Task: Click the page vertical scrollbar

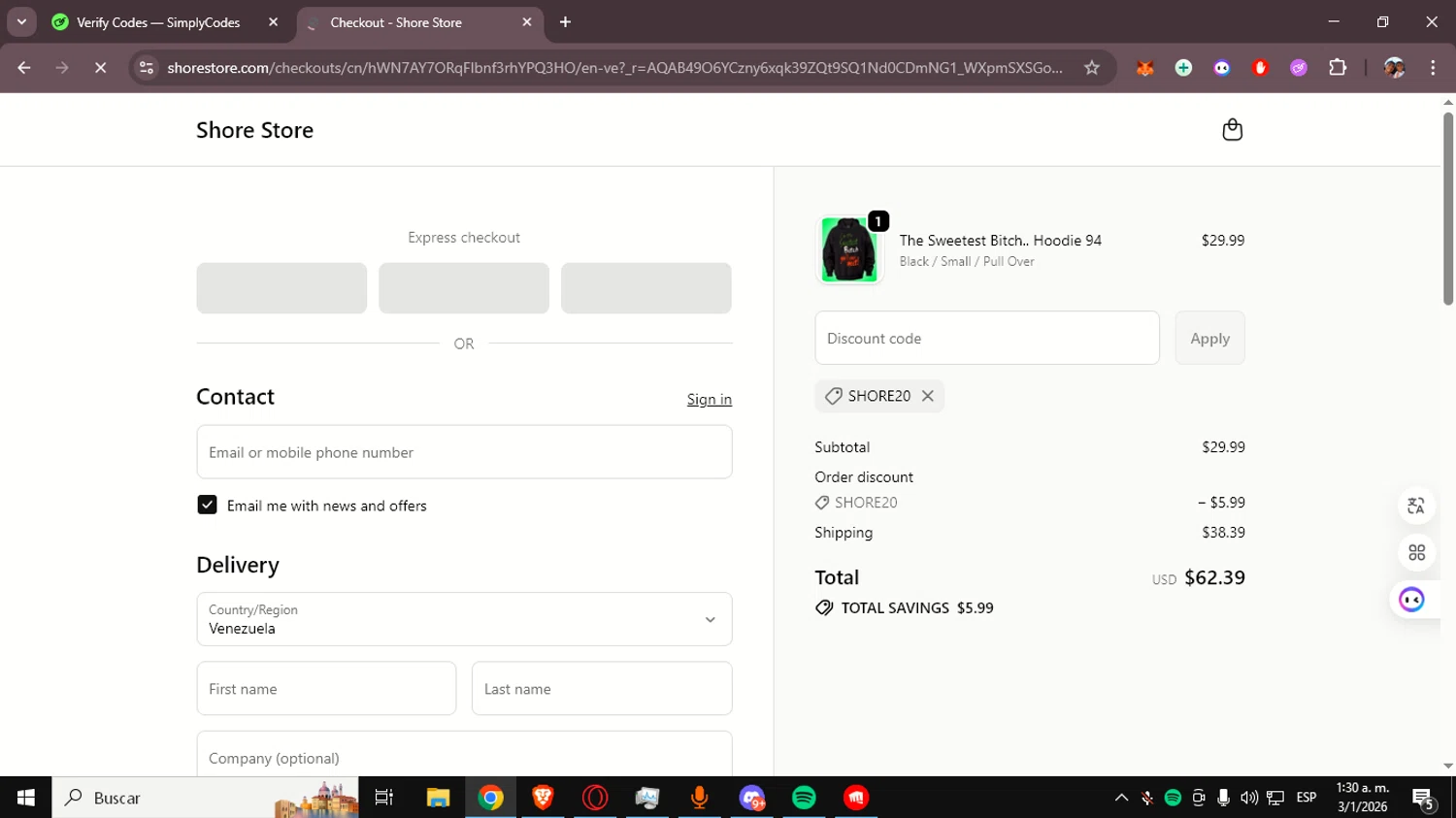Action: tap(1447, 209)
